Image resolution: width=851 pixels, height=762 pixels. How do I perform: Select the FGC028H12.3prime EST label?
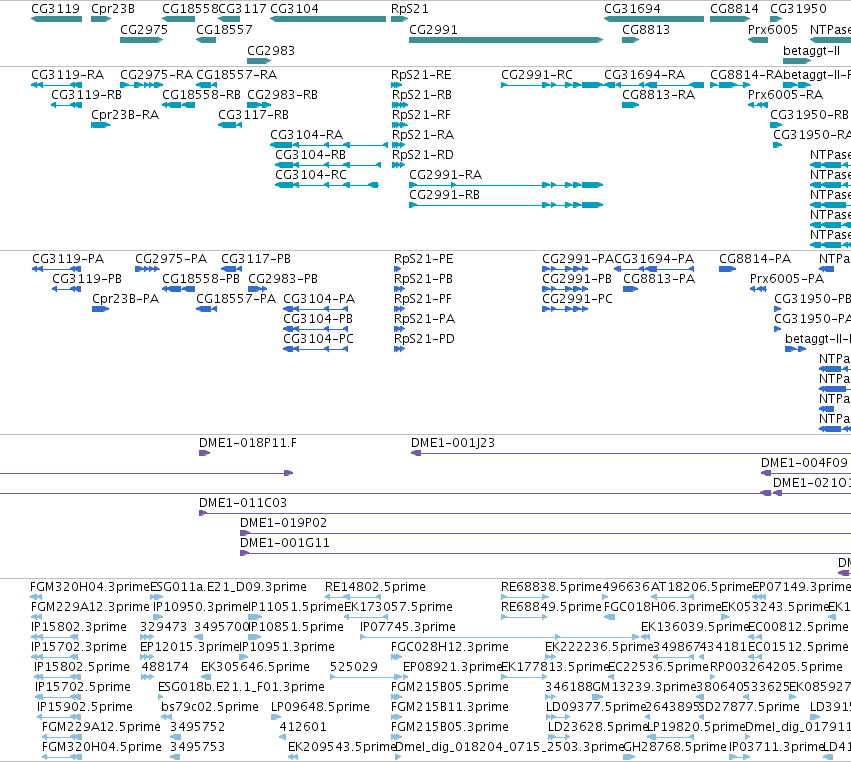click(x=449, y=647)
